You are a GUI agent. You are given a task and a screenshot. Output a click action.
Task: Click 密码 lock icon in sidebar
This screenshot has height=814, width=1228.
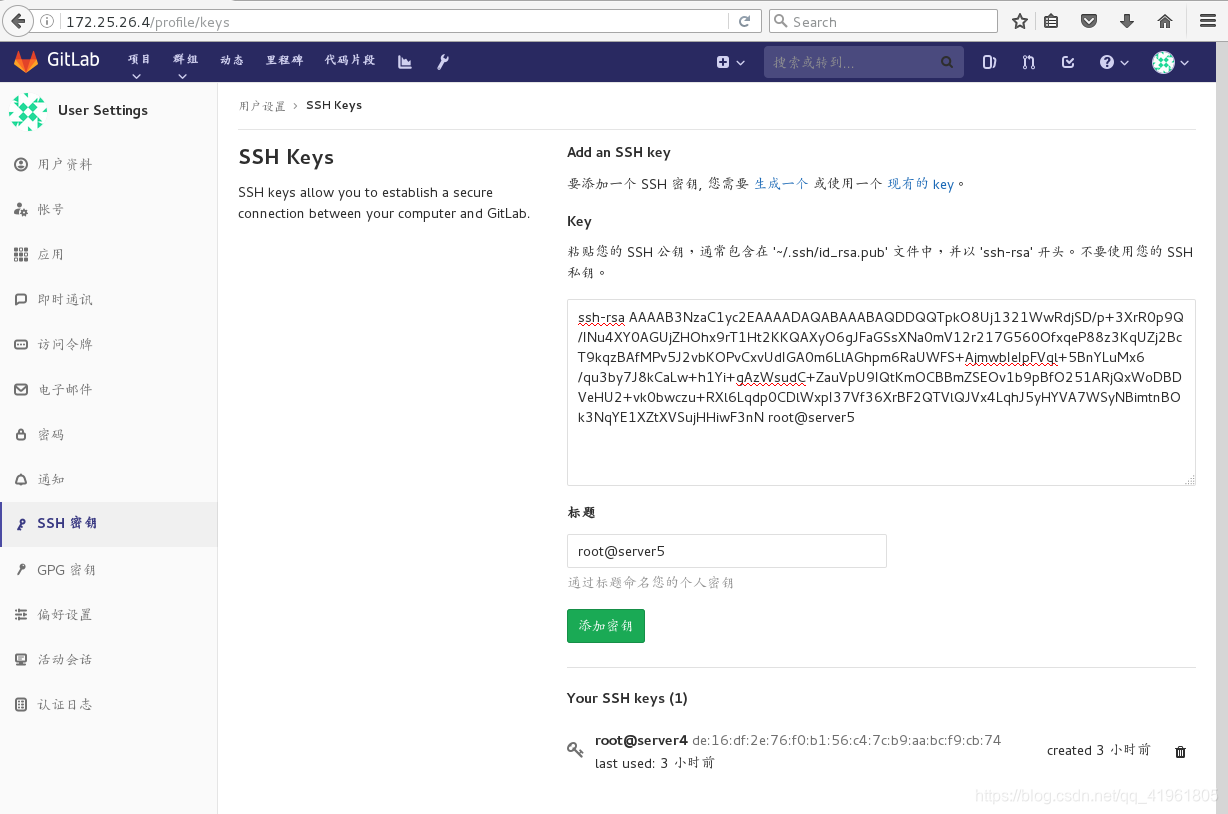(x=21, y=434)
